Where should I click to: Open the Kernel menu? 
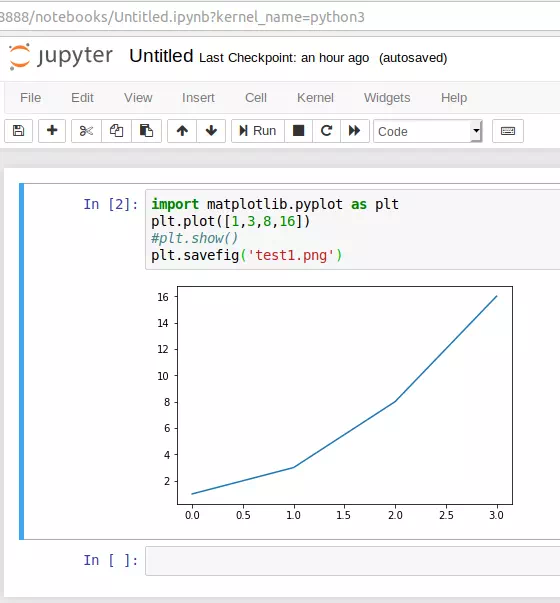(315, 98)
